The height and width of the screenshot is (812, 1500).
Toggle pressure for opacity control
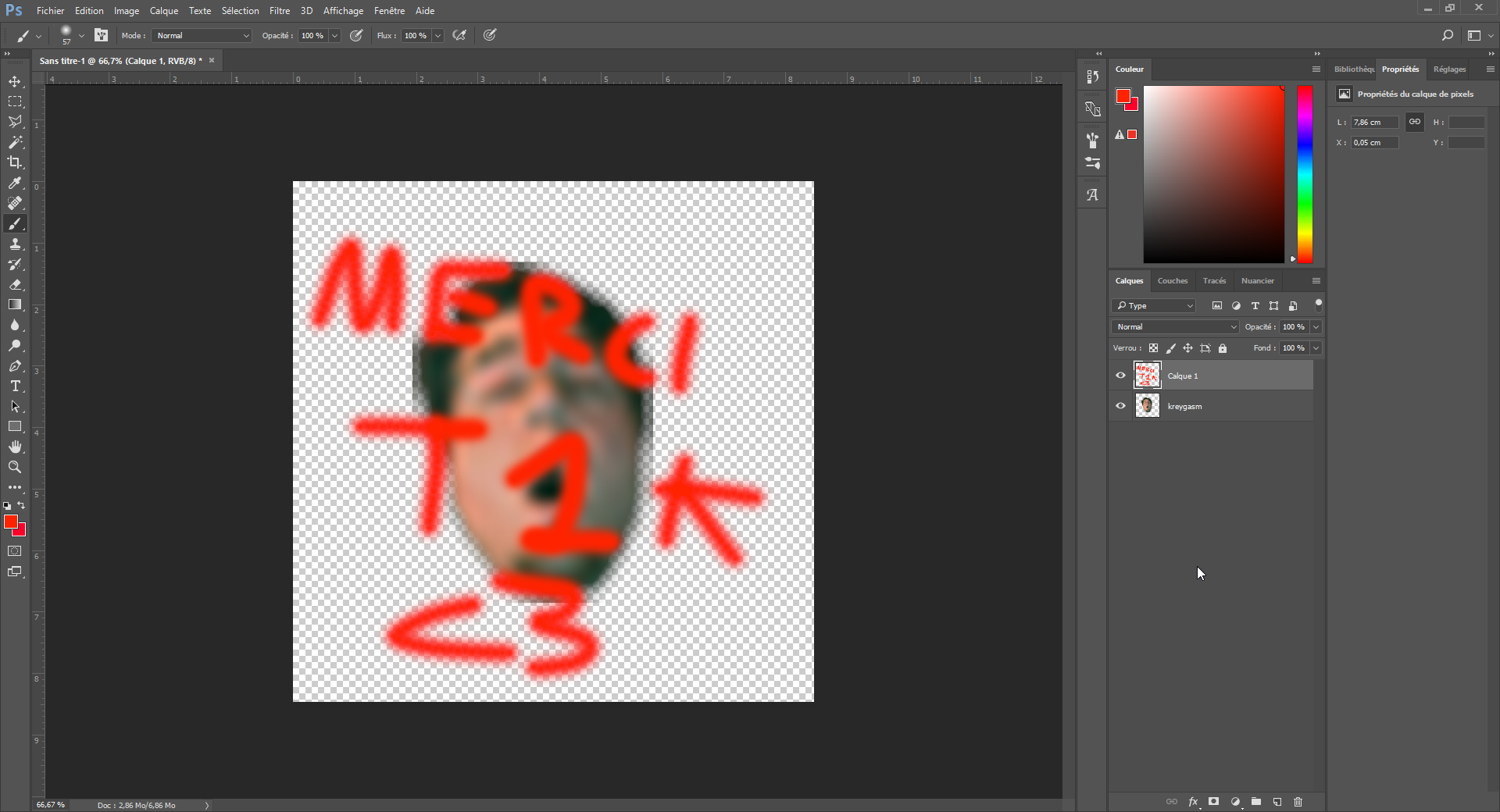pyautogui.click(x=356, y=35)
